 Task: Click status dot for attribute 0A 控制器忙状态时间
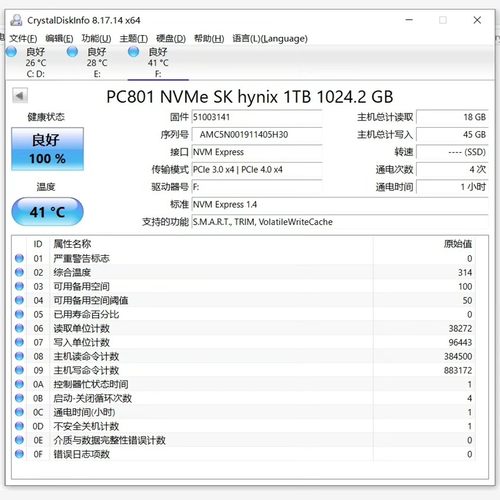click(x=19, y=384)
